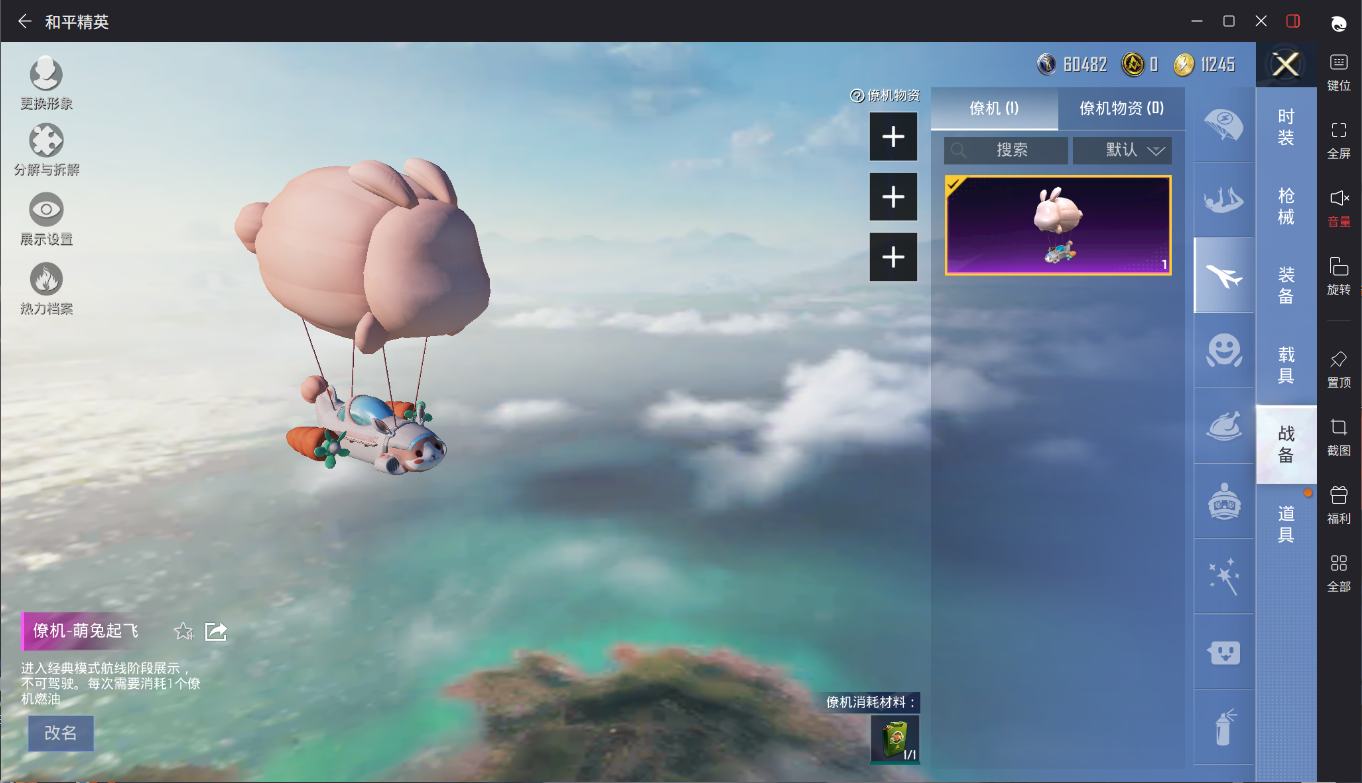Viewport: 1362px width, 783px height.
Task: Favorite 萌兔起飞 with the star icon
Action: (x=183, y=631)
